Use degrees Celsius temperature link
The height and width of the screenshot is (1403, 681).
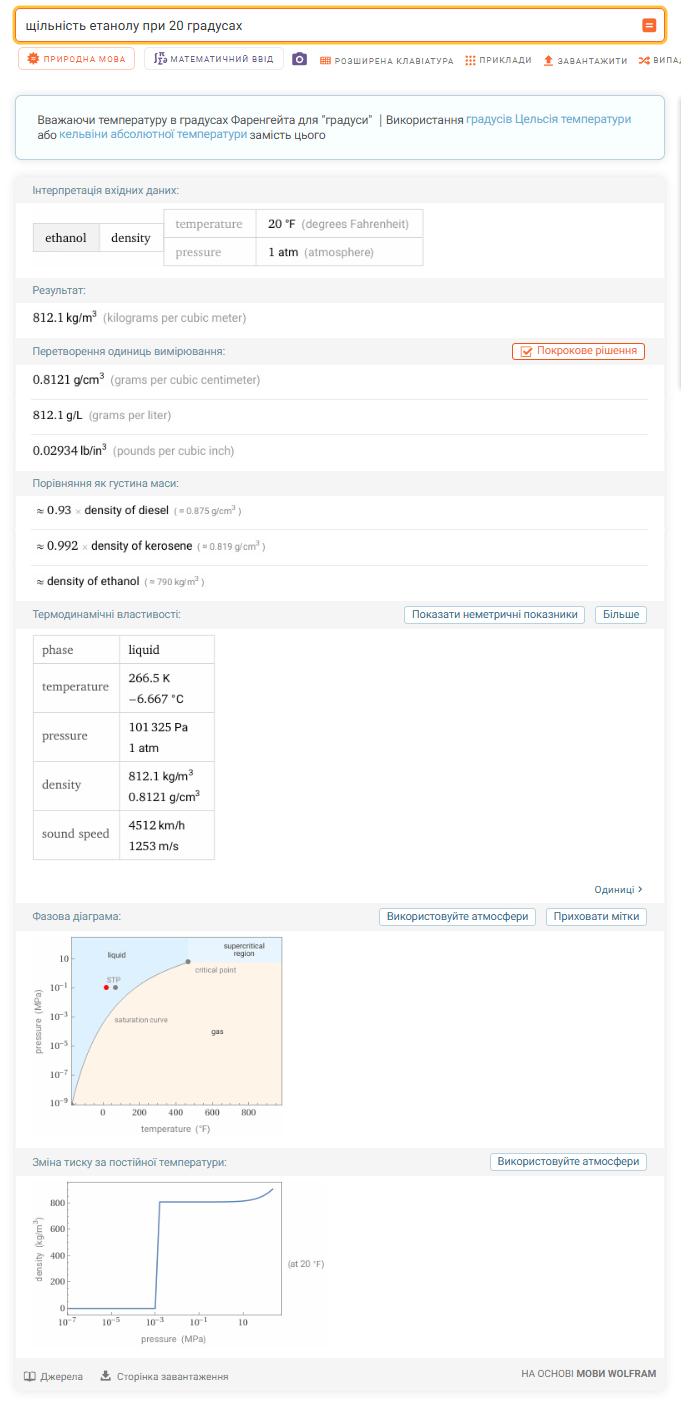click(x=548, y=119)
